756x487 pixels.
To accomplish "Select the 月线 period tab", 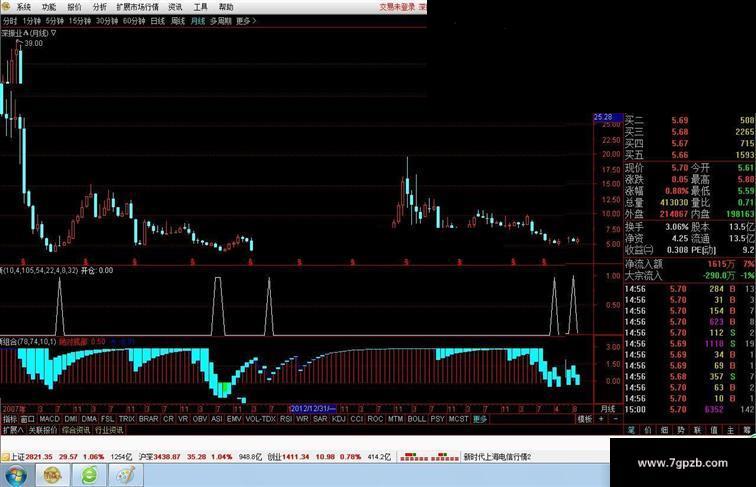I will 198,21.
